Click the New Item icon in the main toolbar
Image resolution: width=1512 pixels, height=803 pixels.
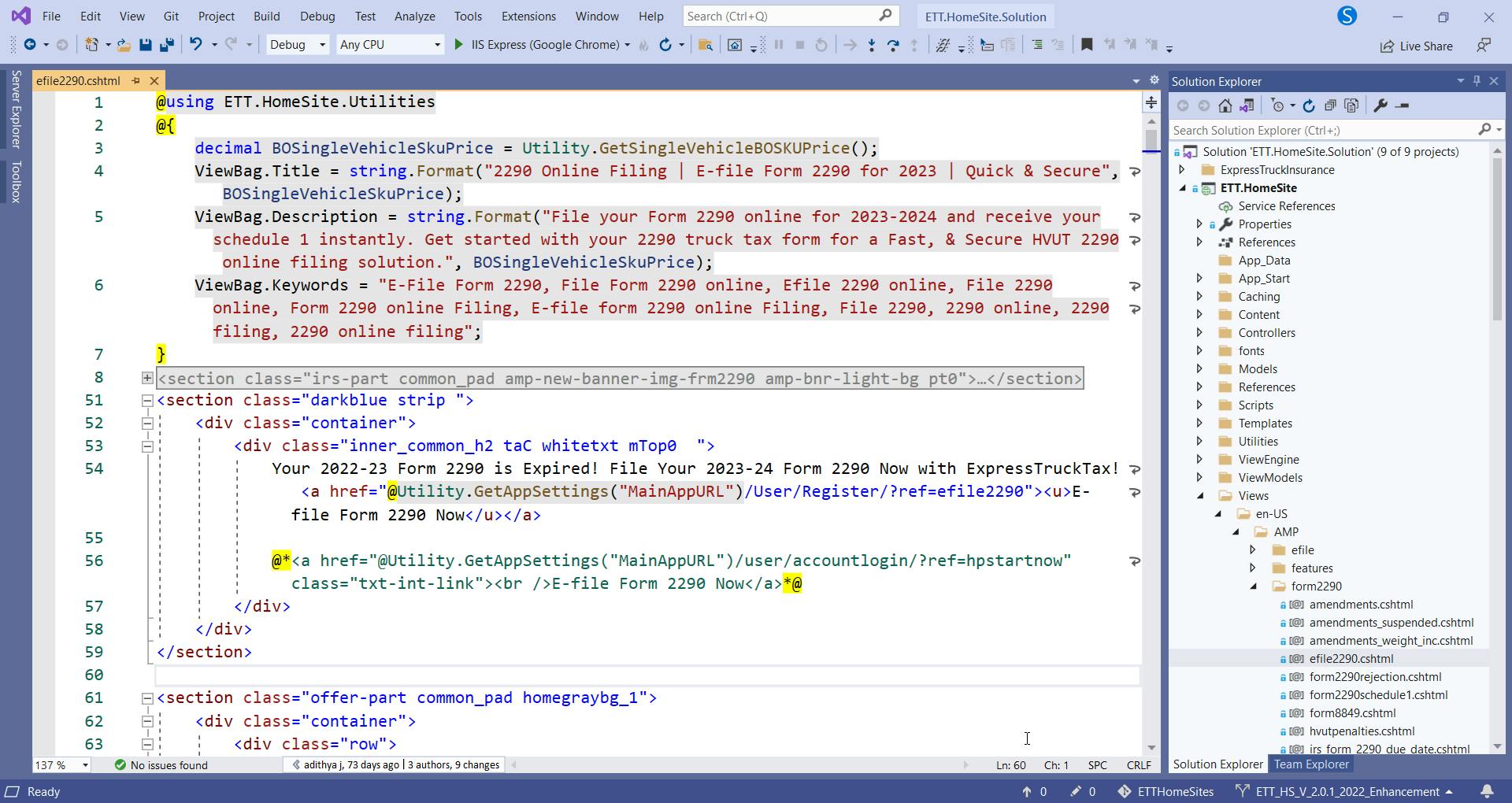tap(92, 45)
